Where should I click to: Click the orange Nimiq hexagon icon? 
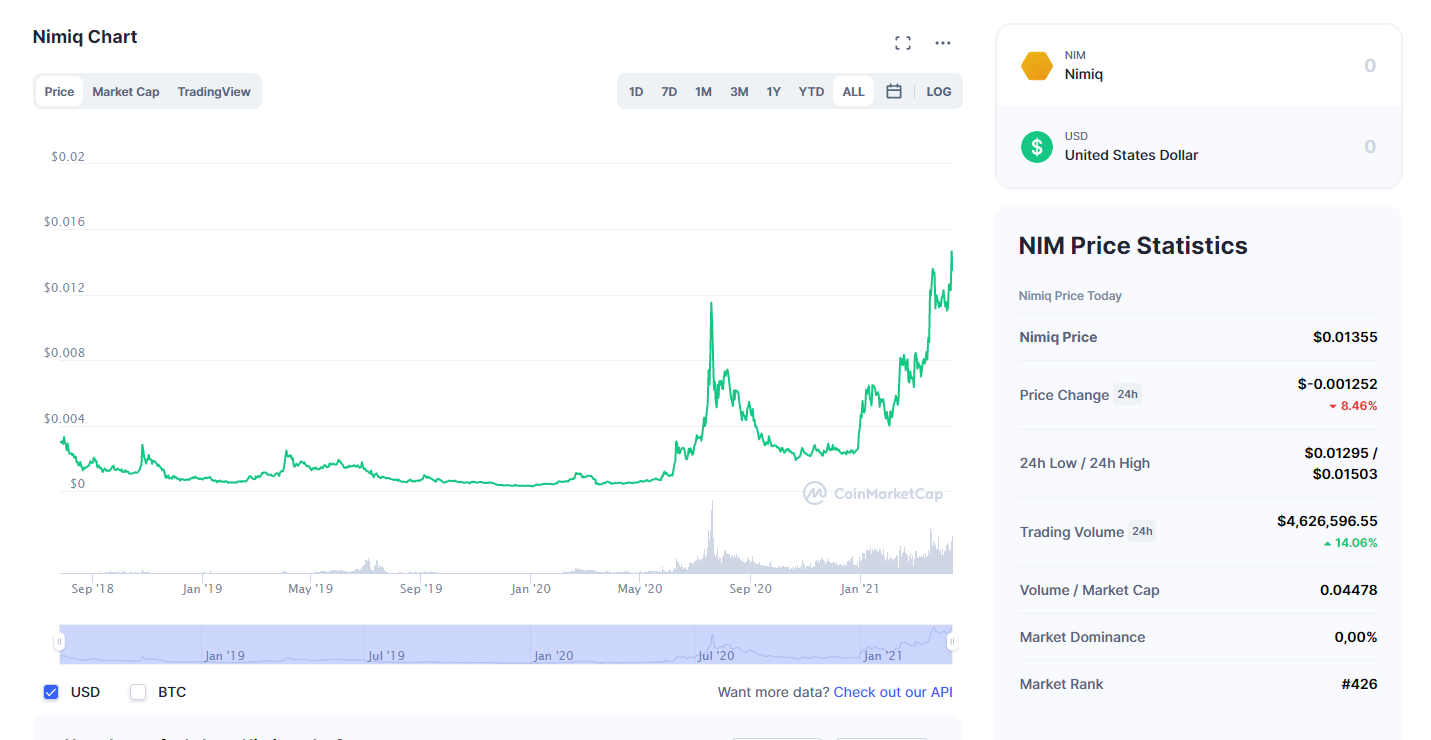point(1037,66)
